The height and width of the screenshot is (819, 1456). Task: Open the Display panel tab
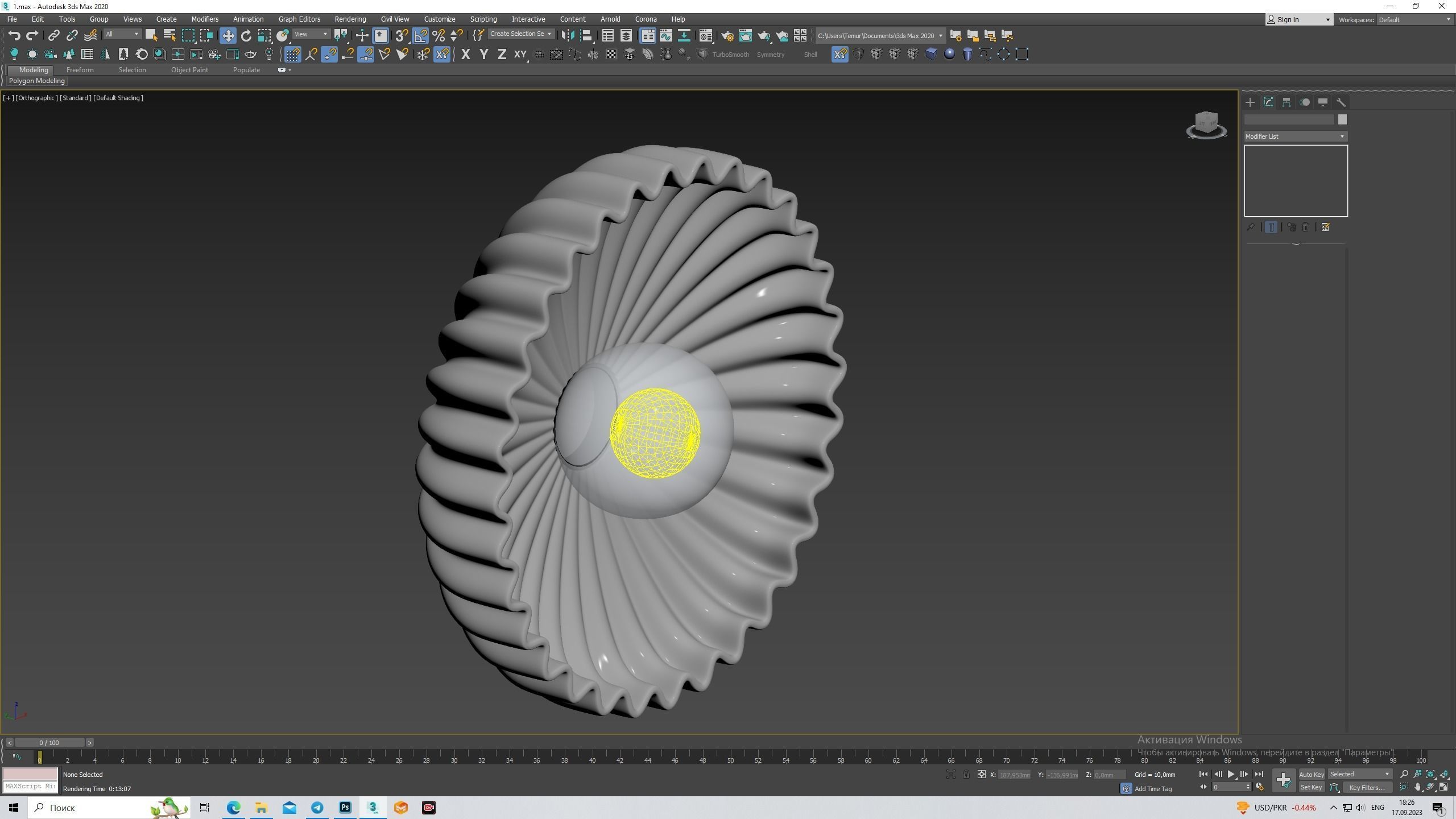point(1323,102)
